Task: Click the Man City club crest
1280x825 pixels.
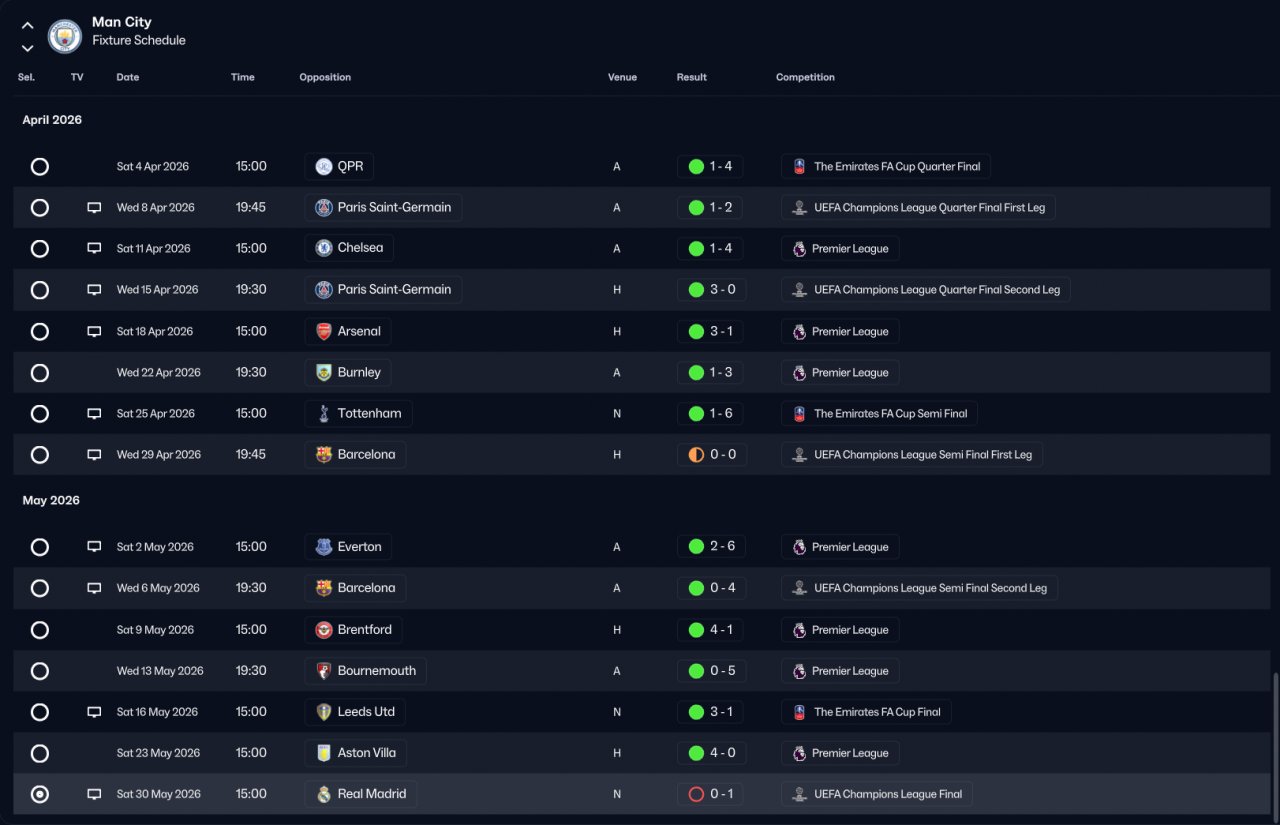Action: click(x=65, y=37)
